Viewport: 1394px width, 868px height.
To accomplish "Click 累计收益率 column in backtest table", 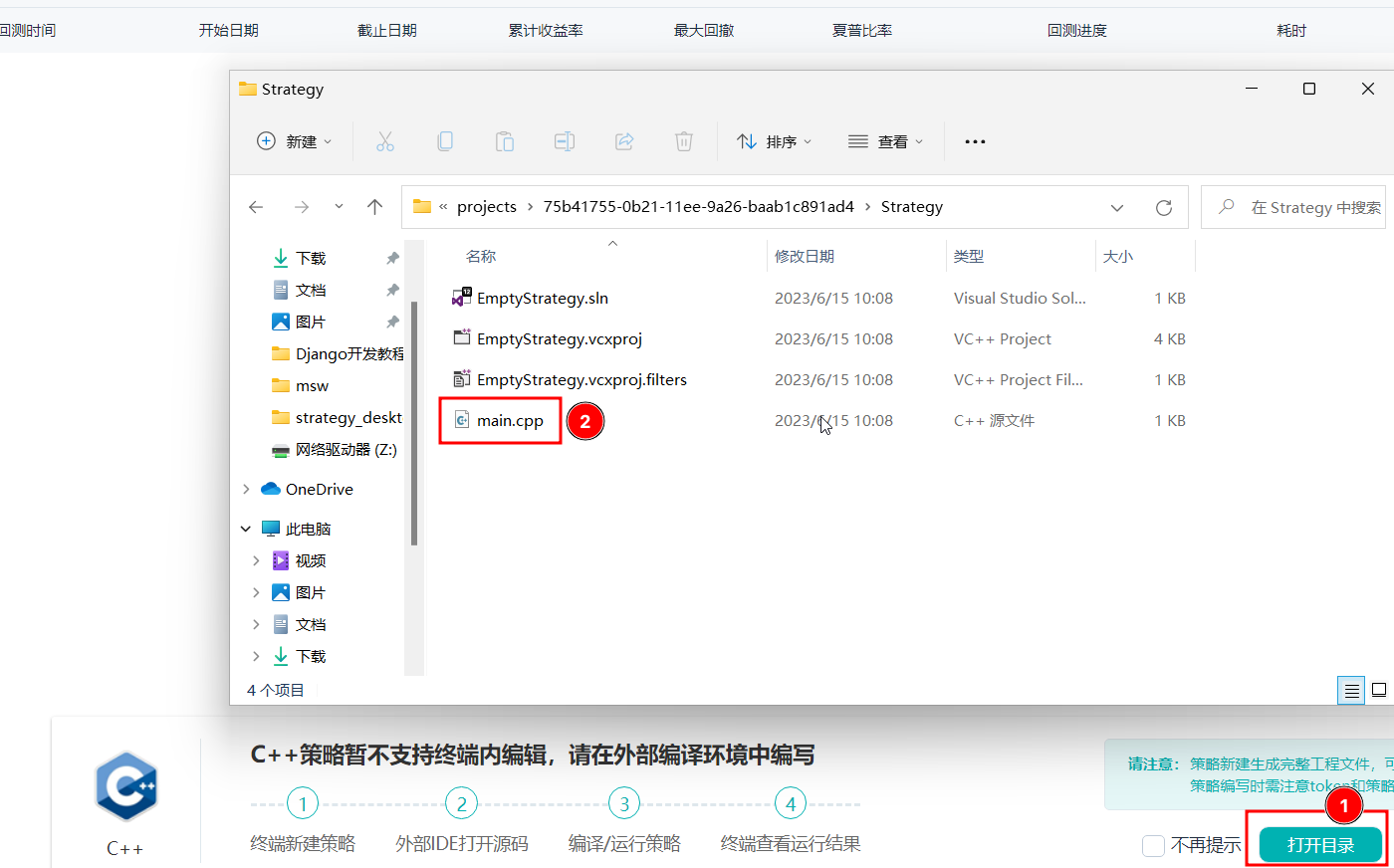I will click(546, 31).
